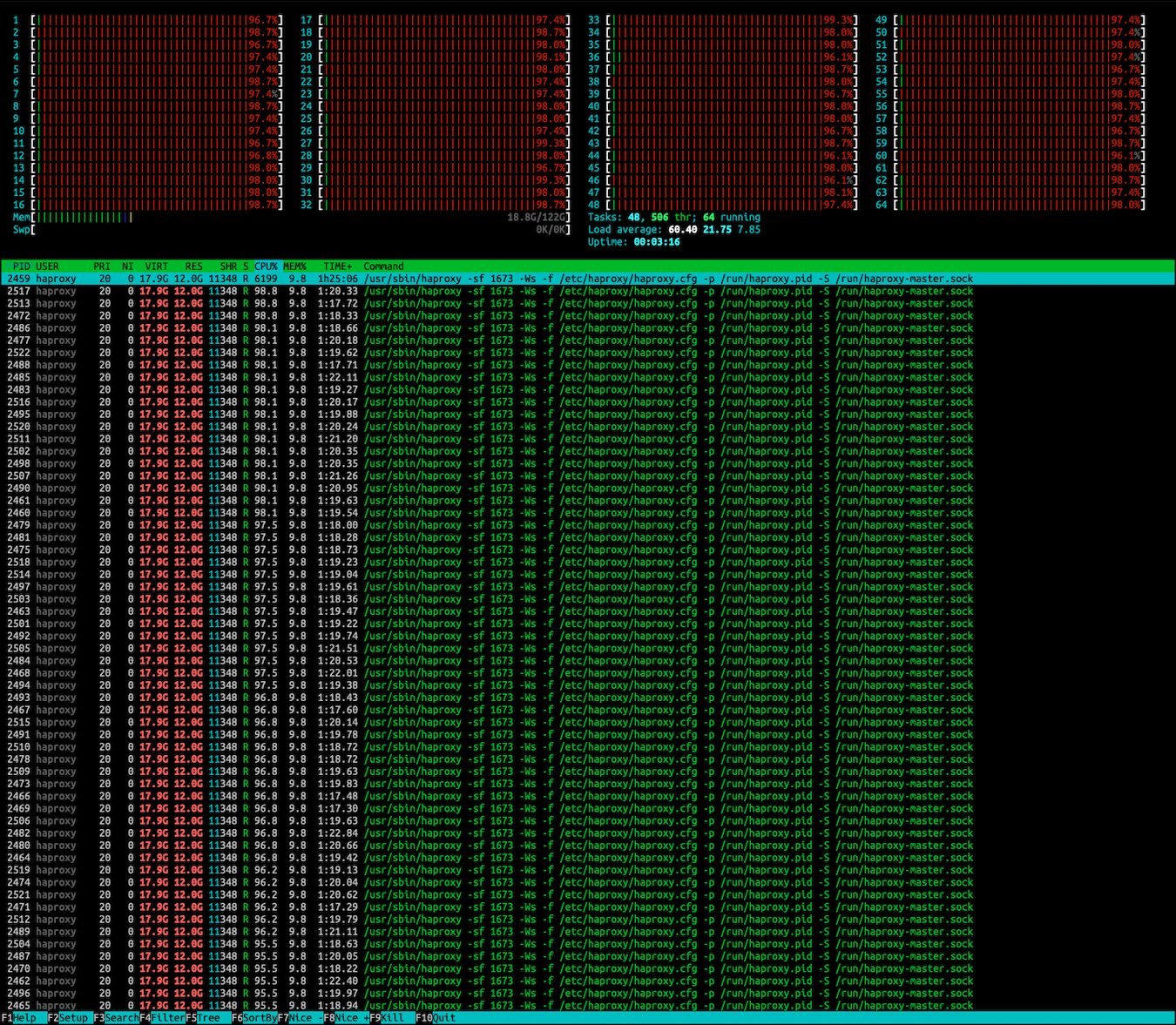The image size is (1176, 1025).
Task: Select process row with PID 2517
Action: (587, 292)
